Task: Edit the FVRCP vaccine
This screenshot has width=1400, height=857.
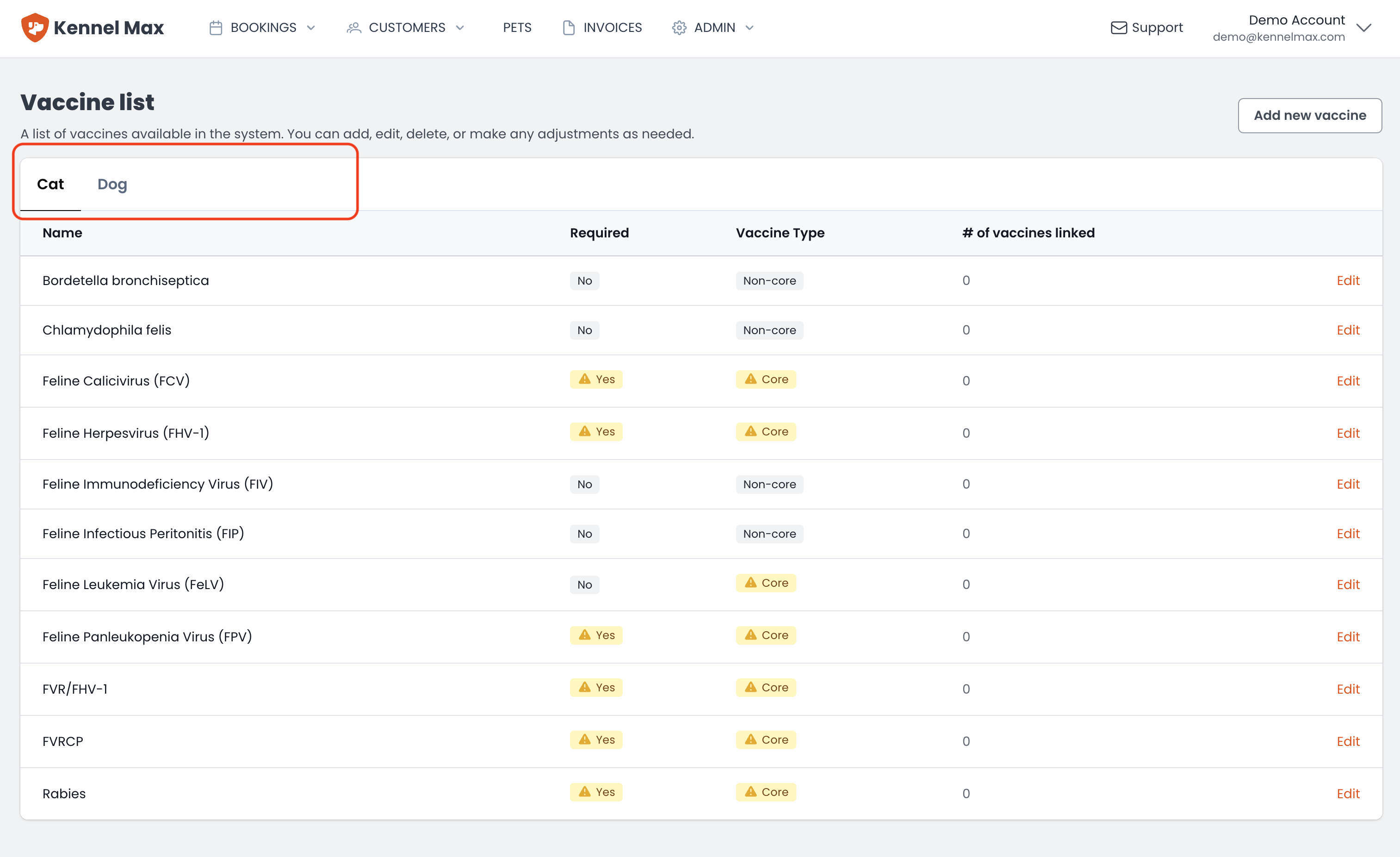Action: [x=1348, y=742]
